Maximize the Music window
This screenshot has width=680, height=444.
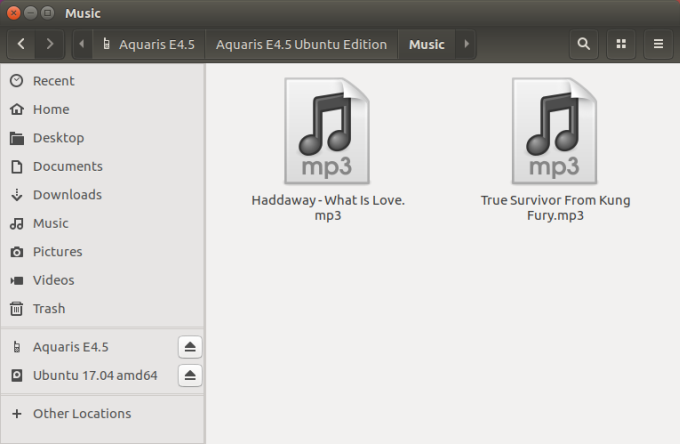pyautogui.click(x=47, y=13)
